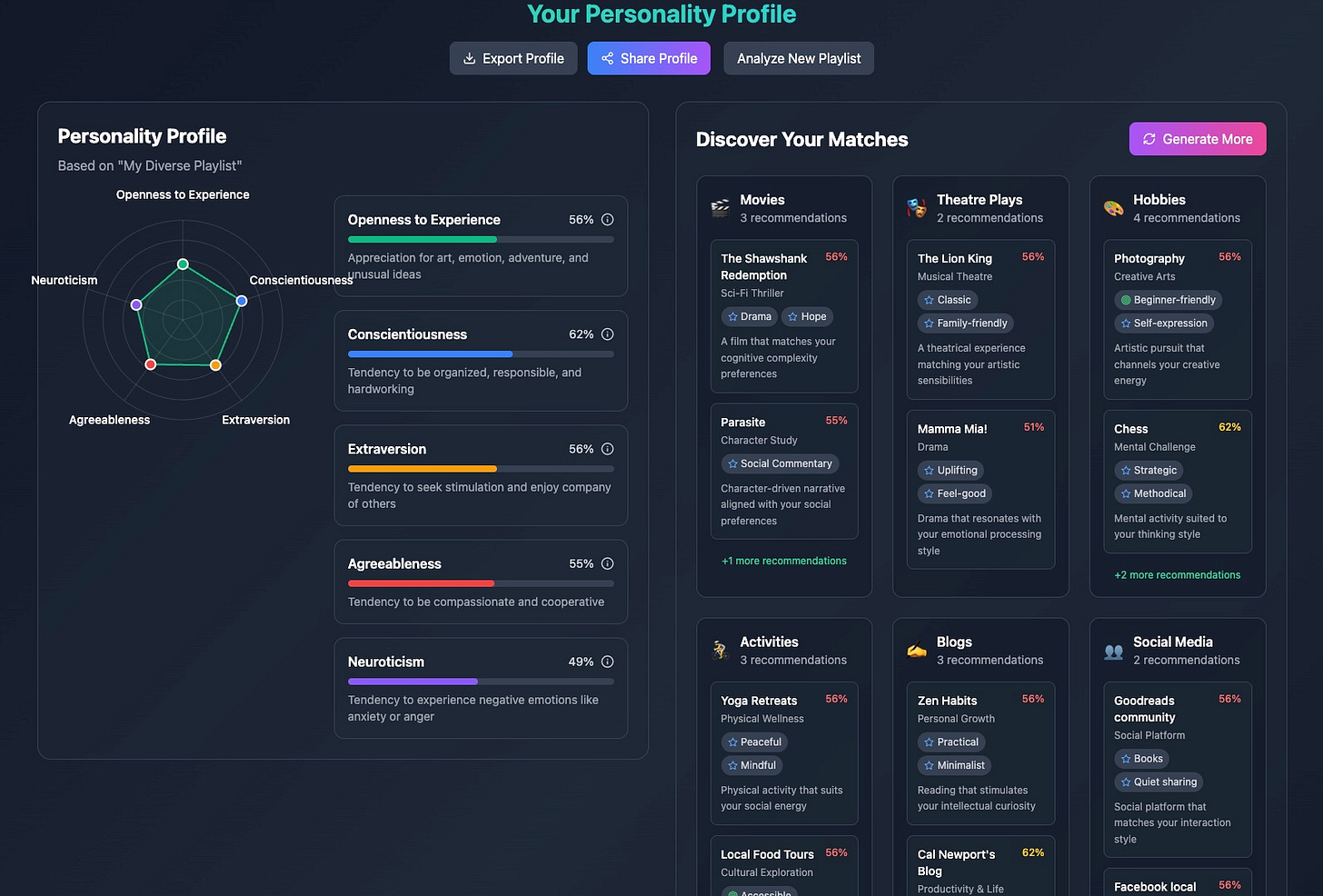The width and height of the screenshot is (1323, 896).
Task: Select the Practical tag on Zen Habits
Action: 951,742
